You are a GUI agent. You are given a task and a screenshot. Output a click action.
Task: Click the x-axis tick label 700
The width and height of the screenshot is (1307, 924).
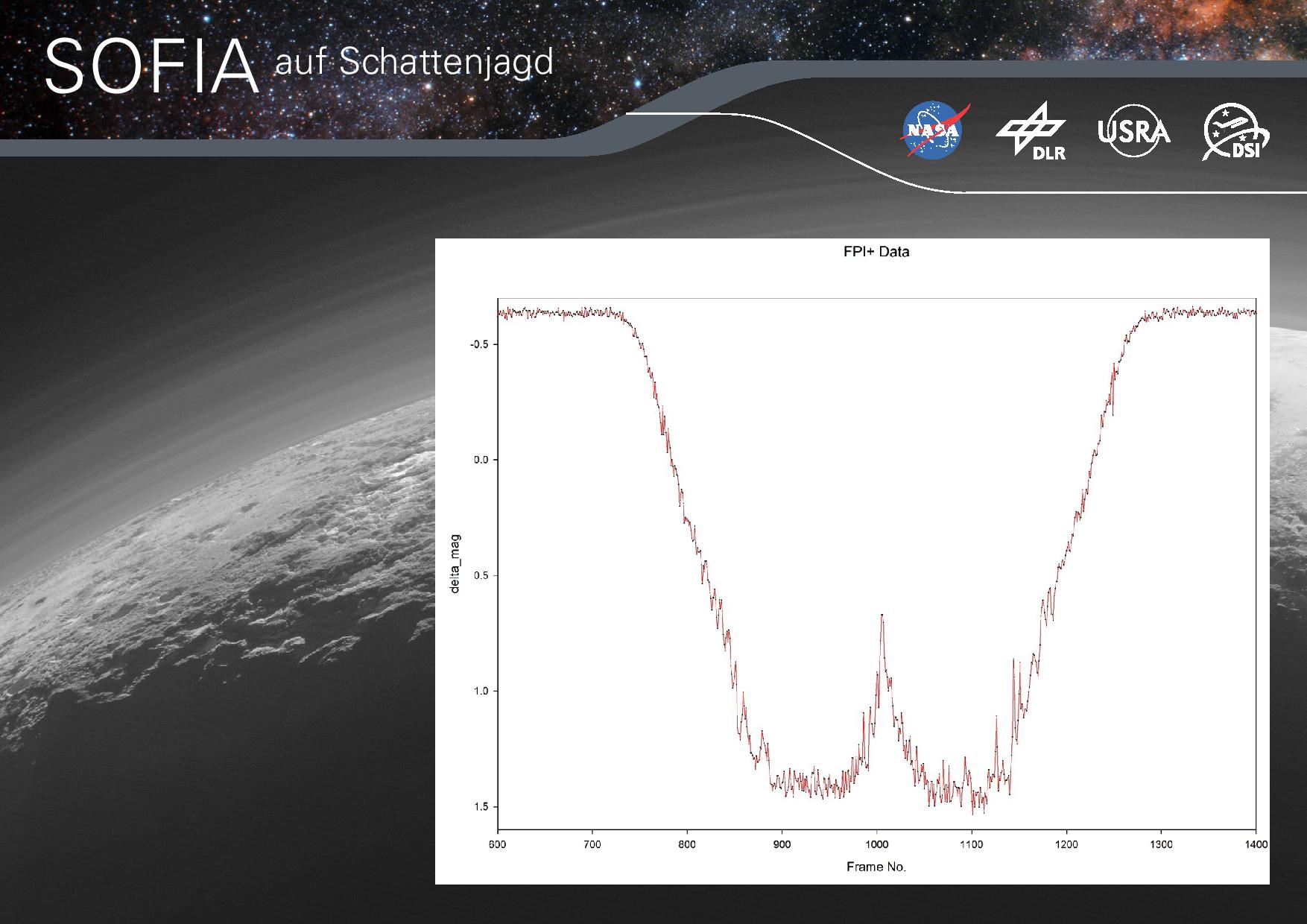[x=592, y=844]
